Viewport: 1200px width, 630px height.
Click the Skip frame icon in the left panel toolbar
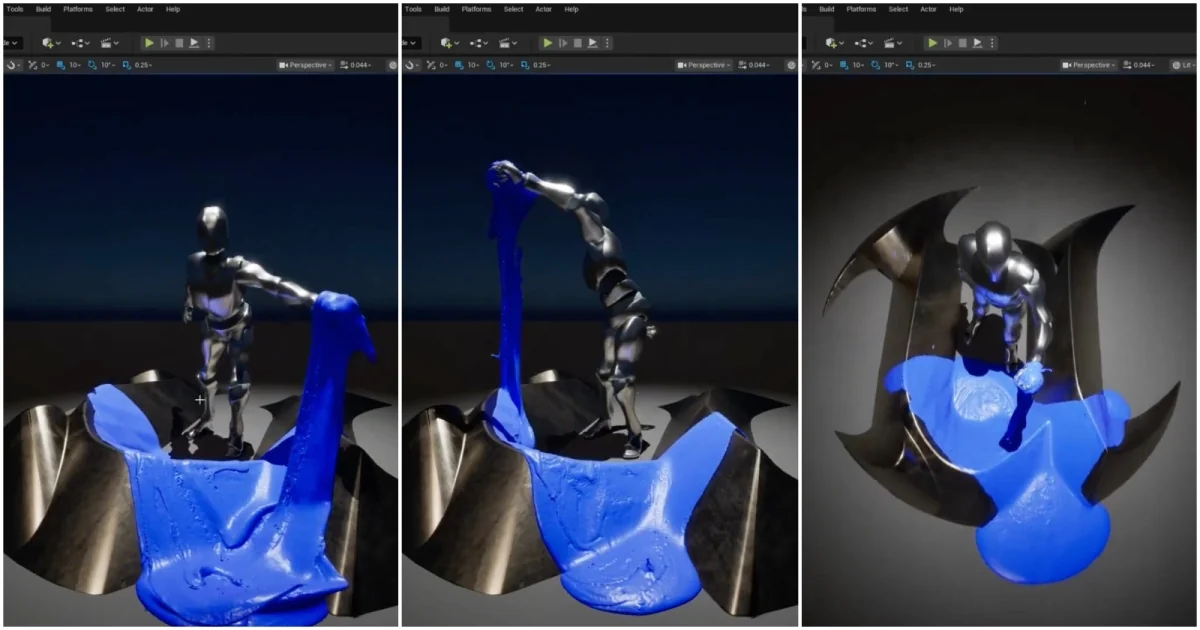click(x=164, y=43)
